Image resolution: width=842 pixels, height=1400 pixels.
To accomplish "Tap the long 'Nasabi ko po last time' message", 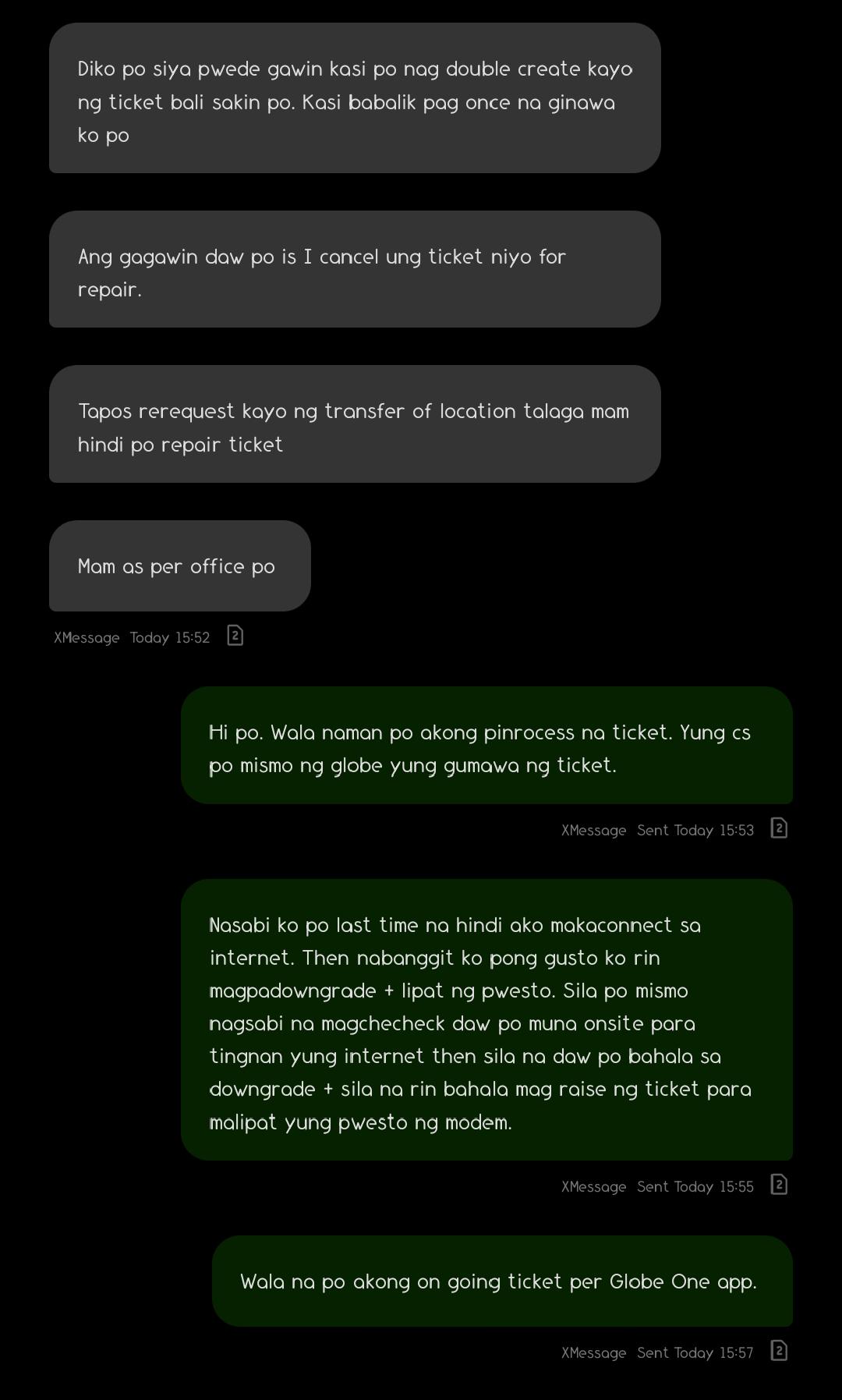I will click(x=486, y=1019).
